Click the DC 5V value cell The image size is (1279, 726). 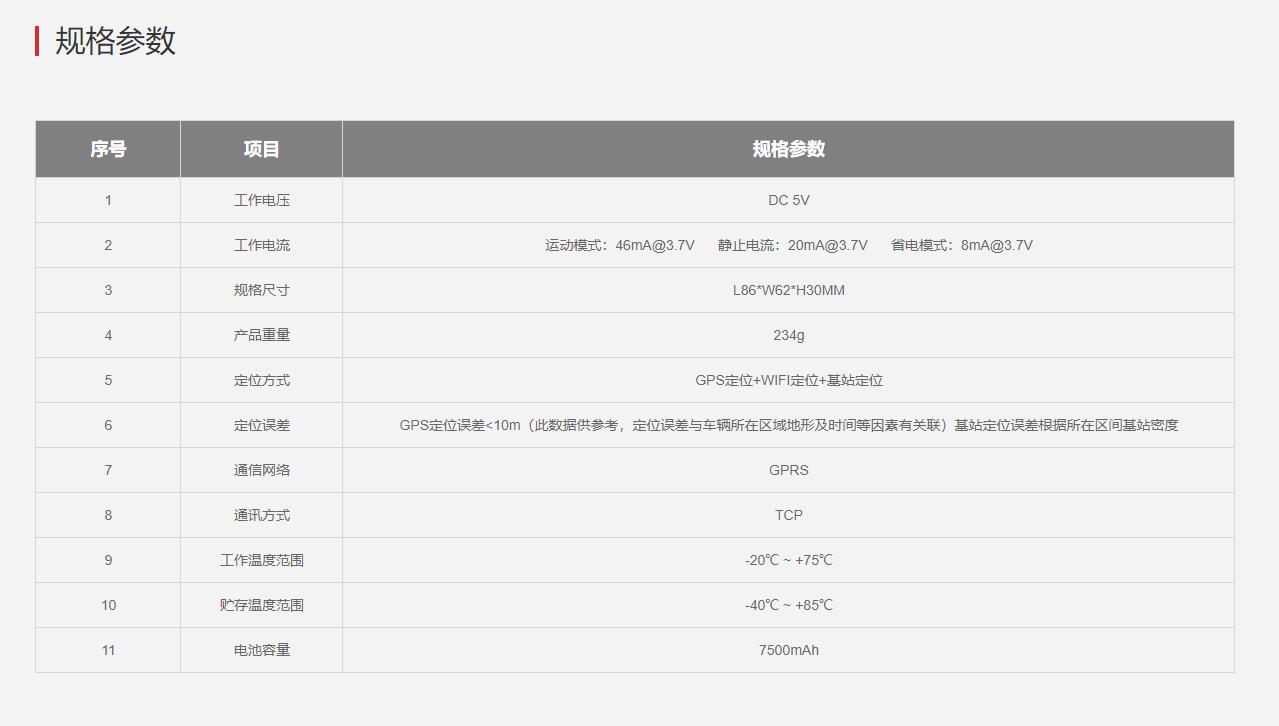click(788, 200)
